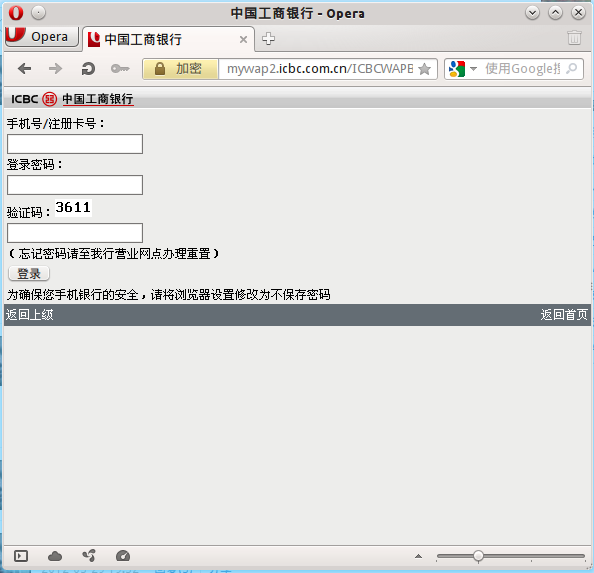Toggle the side panel icon in status bar

(x=21, y=556)
